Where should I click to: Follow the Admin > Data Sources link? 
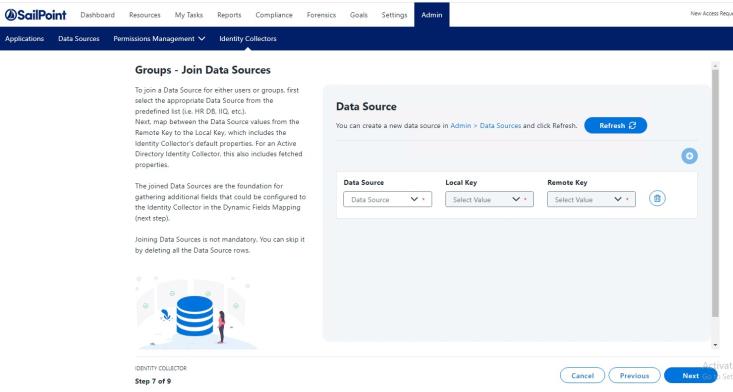[485, 126]
